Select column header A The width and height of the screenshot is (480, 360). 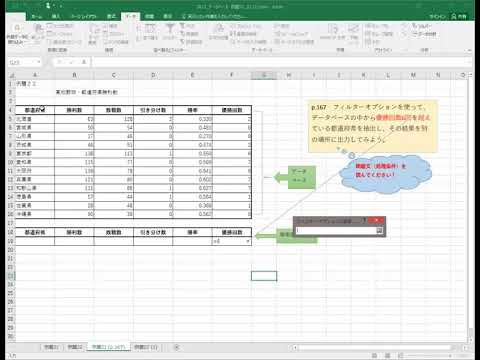[35, 75]
